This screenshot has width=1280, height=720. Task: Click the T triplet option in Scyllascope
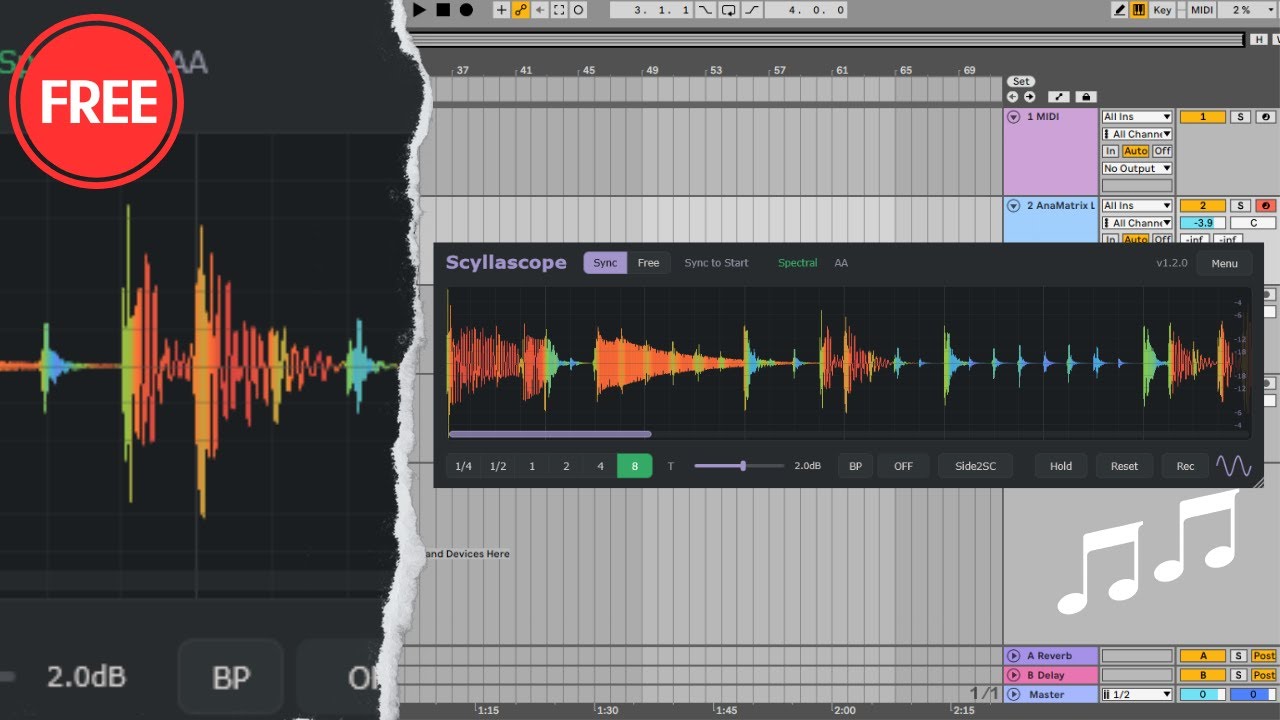[671, 466]
